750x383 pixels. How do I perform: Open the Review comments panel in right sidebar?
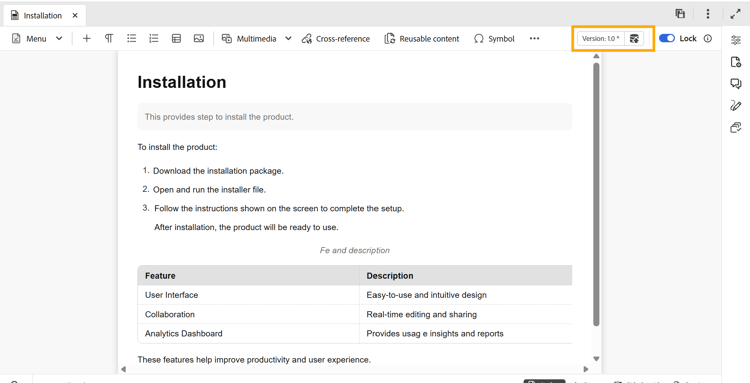(x=736, y=84)
